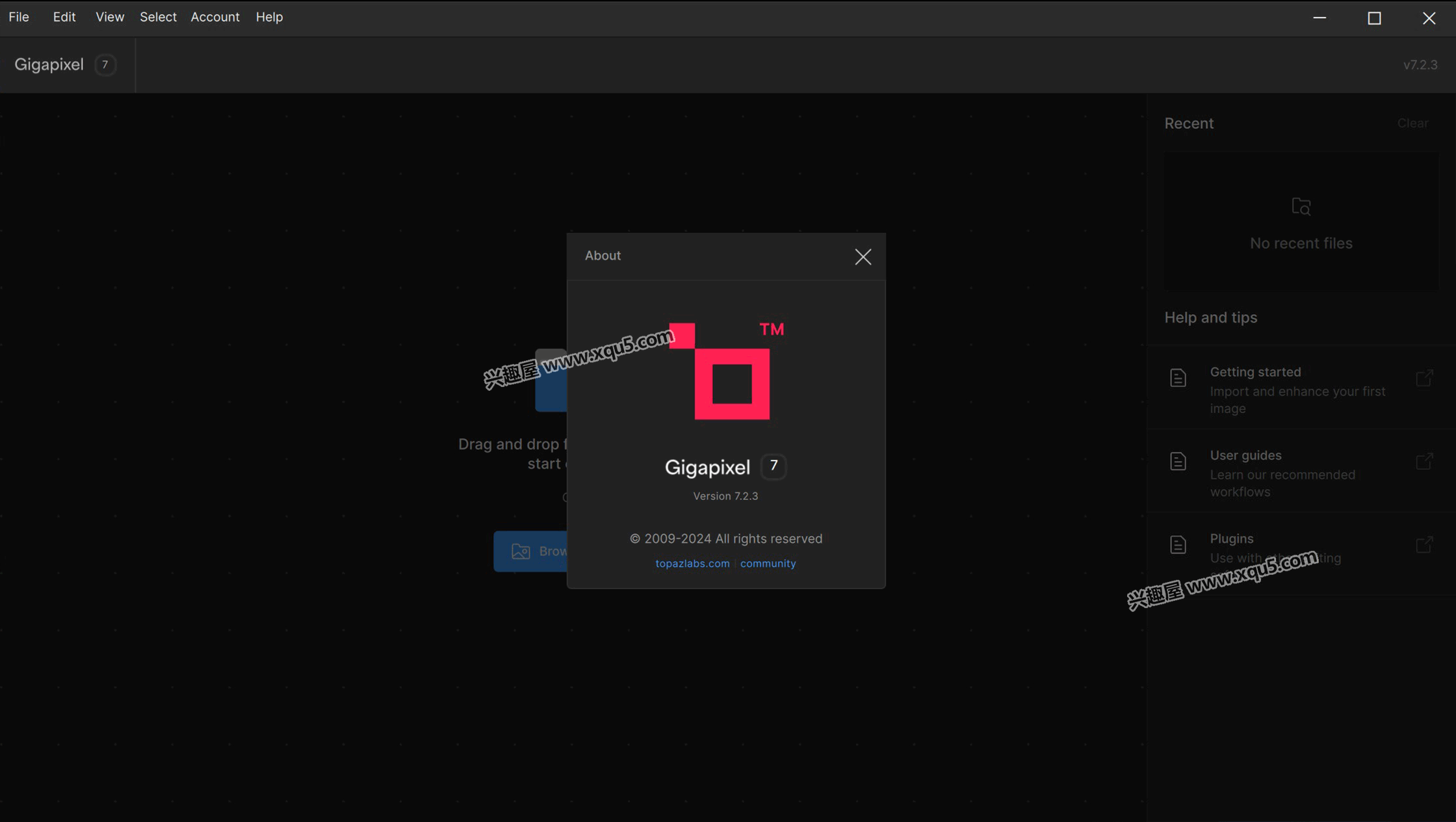Click the Gigapixel logo in About dialog

(726, 371)
